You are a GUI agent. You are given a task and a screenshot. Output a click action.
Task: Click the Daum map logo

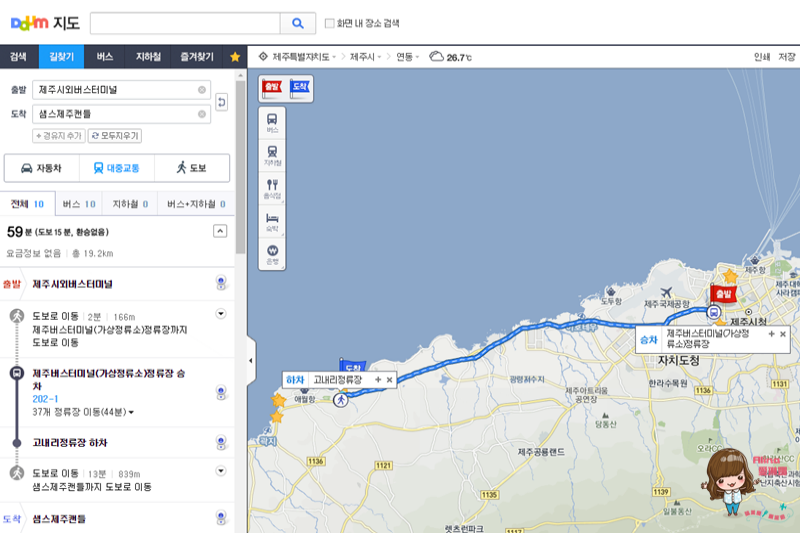pyautogui.click(x=45, y=23)
